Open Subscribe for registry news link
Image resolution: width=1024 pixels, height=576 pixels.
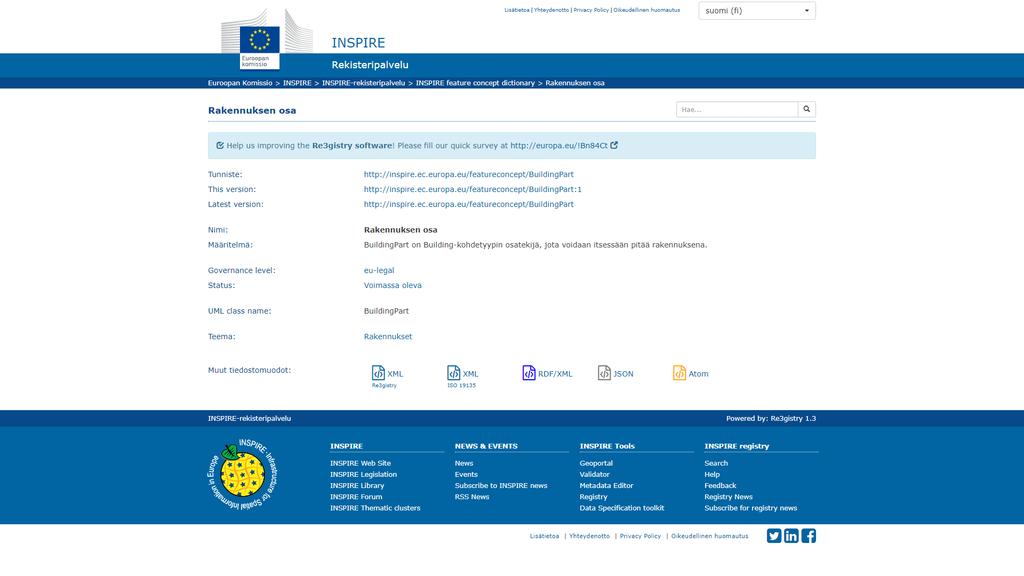click(750, 507)
